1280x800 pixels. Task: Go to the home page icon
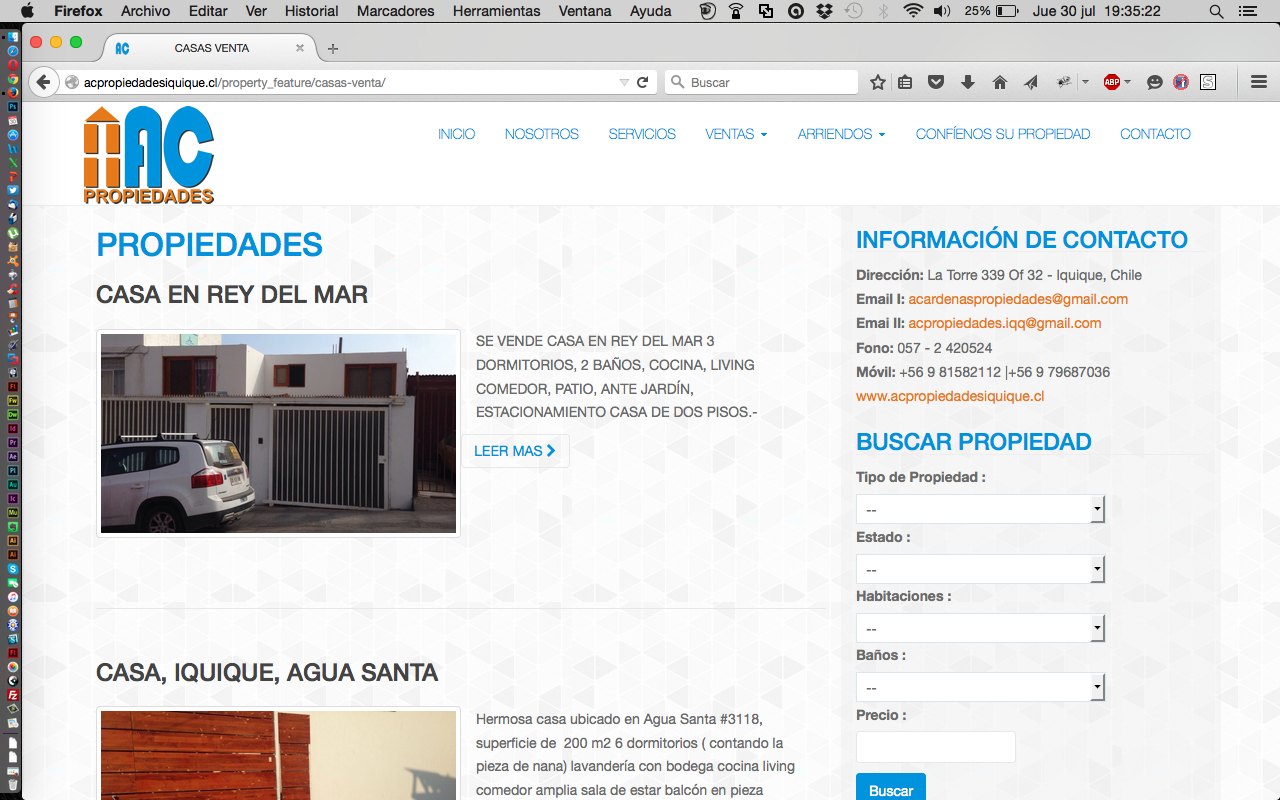999,82
